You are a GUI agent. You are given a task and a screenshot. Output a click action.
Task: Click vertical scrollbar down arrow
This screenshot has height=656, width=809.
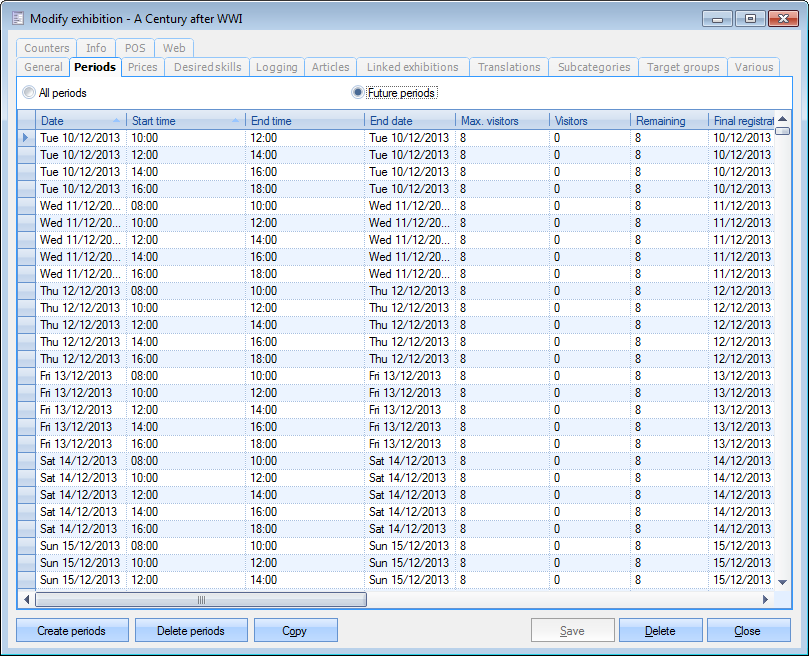(782, 582)
